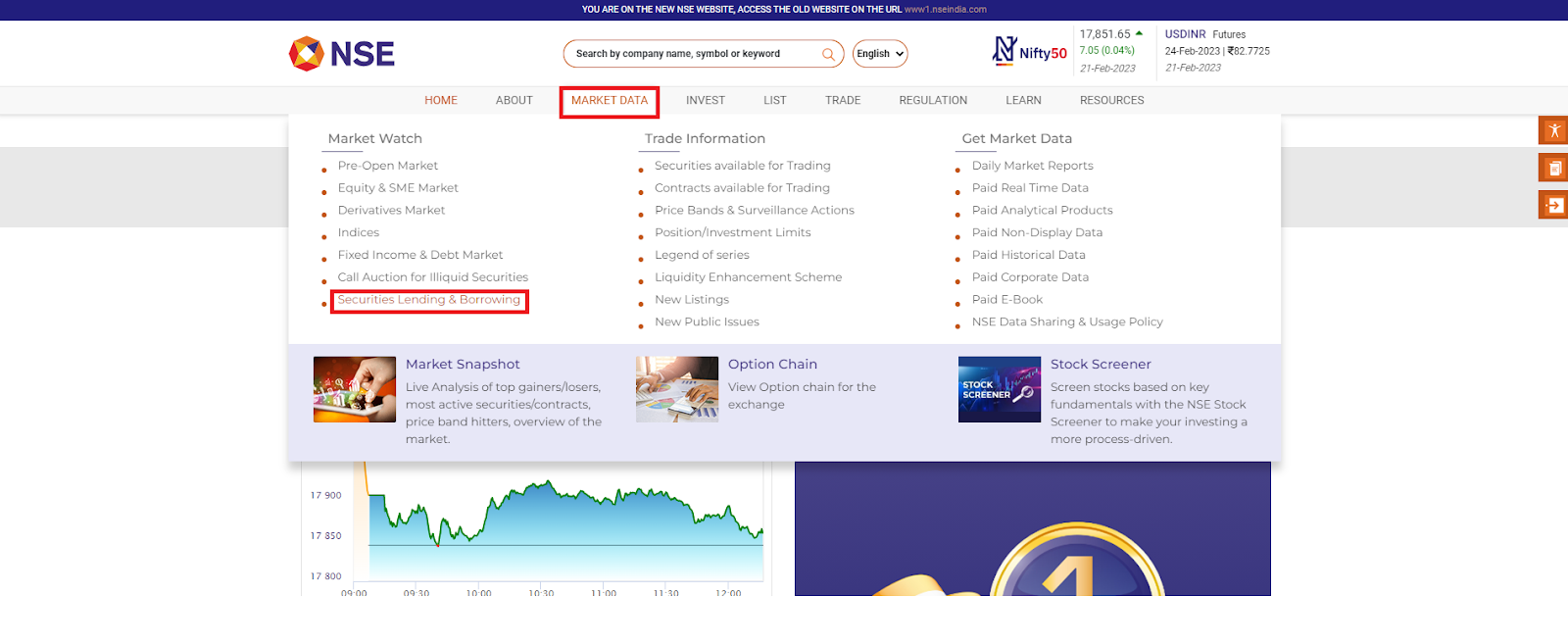The height and width of the screenshot is (644, 1568).
Task: Click the Stock Screener heading
Action: (x=1101, y=365)
